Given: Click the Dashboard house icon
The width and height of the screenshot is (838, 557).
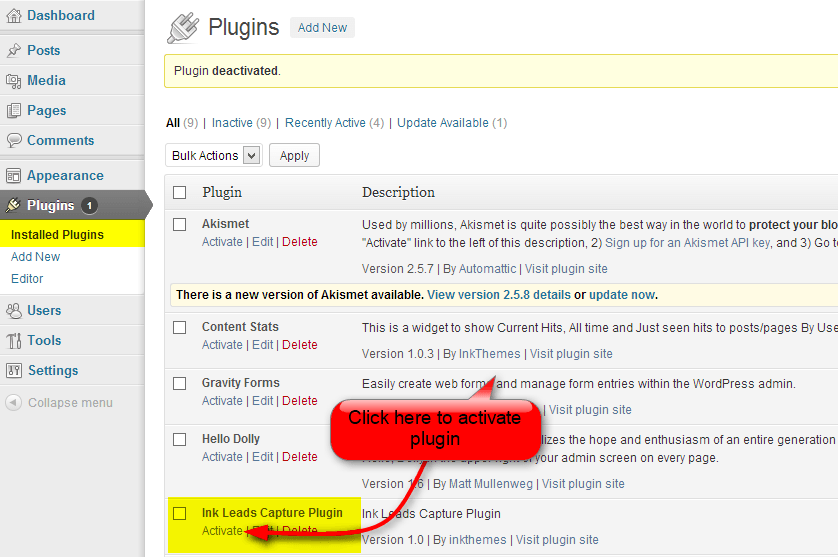Looking at the screenshot, I should coord(14,16).
